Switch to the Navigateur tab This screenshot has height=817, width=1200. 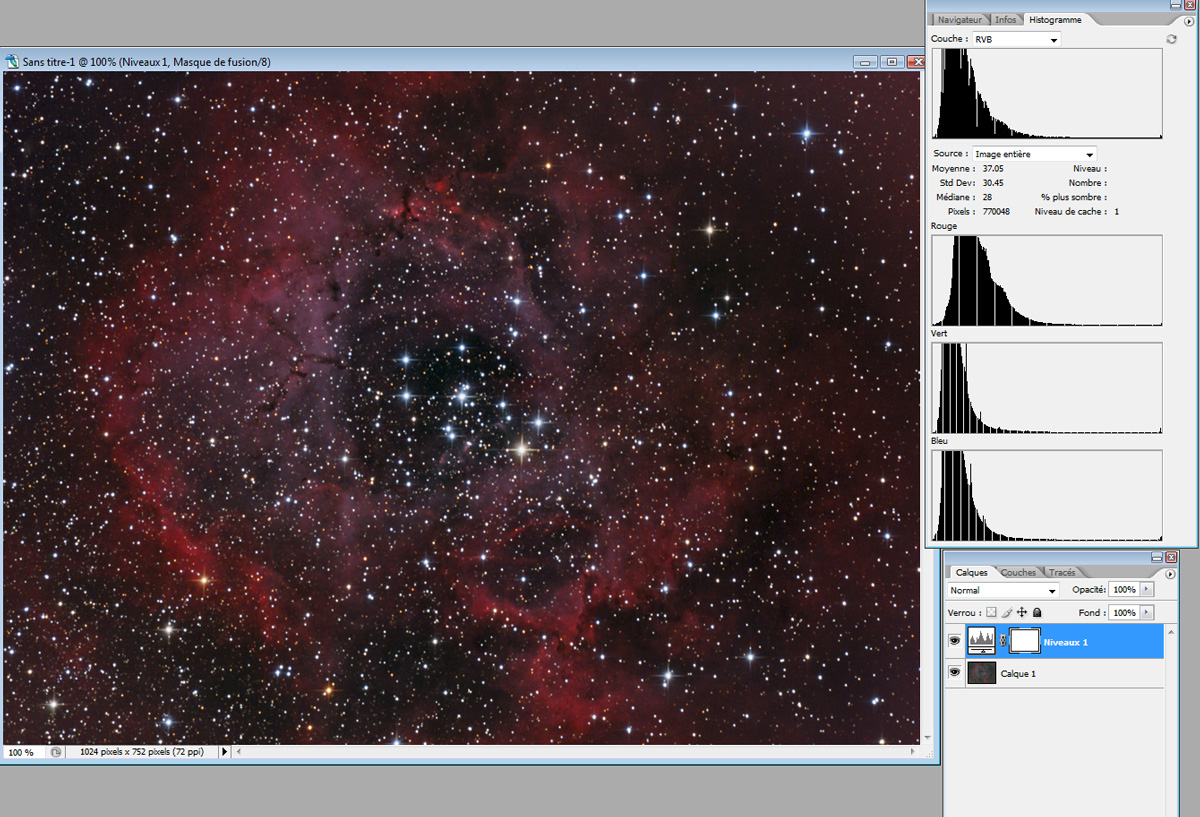(960, 20)
